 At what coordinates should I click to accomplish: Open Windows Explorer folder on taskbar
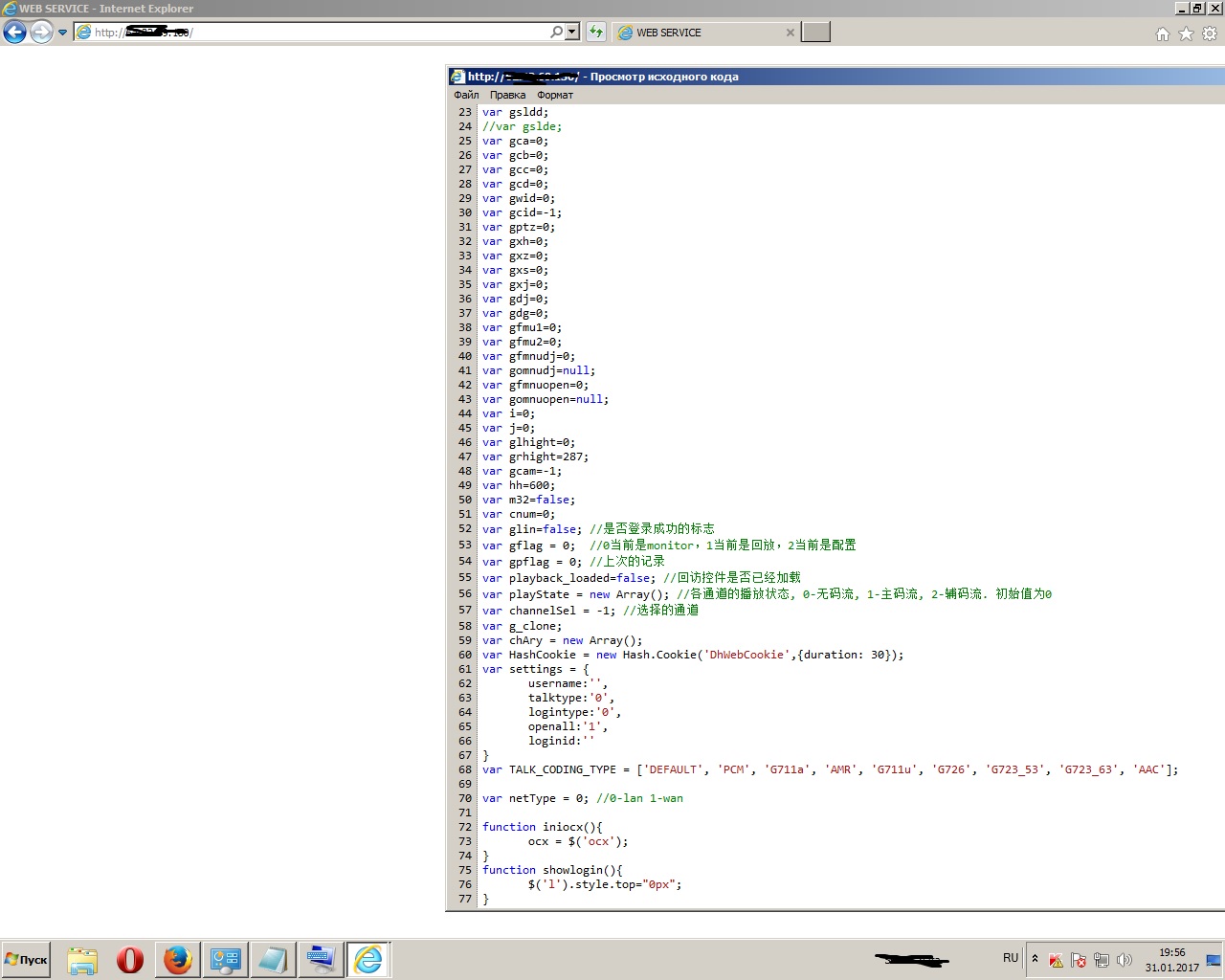pos(82,959)
